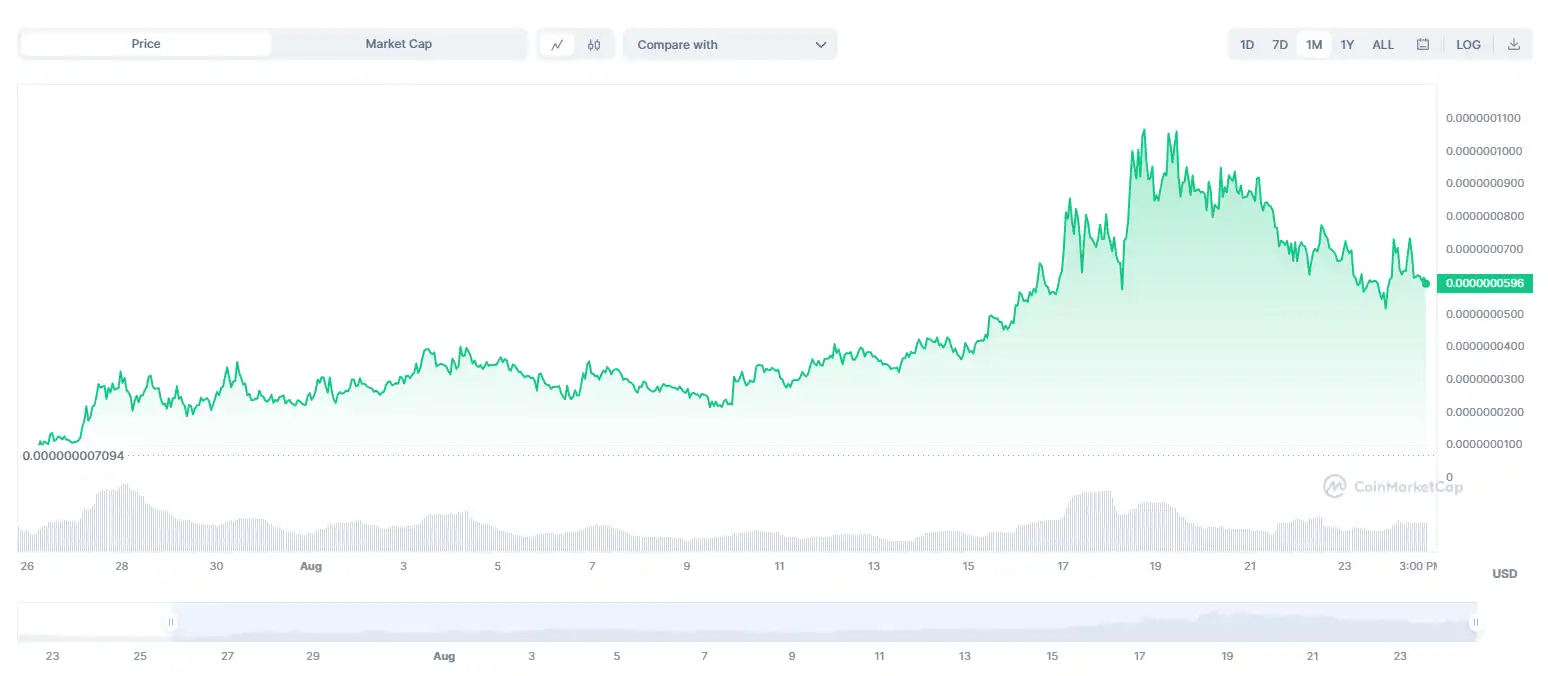Viewport: 1548px width, 676px height.
Task: Select the 1M time range
Action: coord(1314,45)
